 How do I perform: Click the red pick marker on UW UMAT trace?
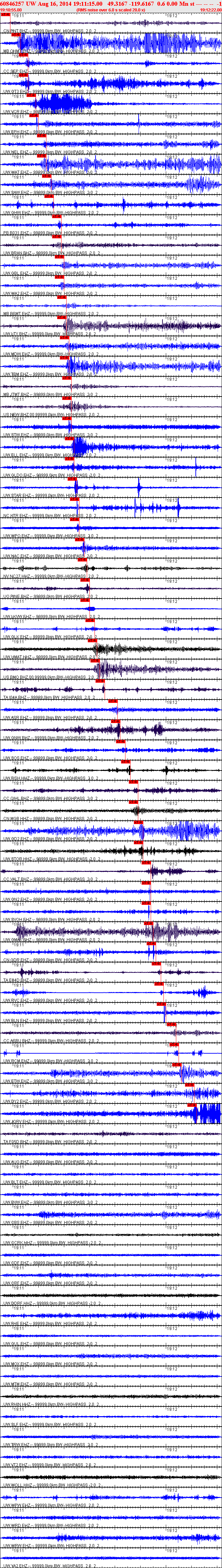[96, 660]
